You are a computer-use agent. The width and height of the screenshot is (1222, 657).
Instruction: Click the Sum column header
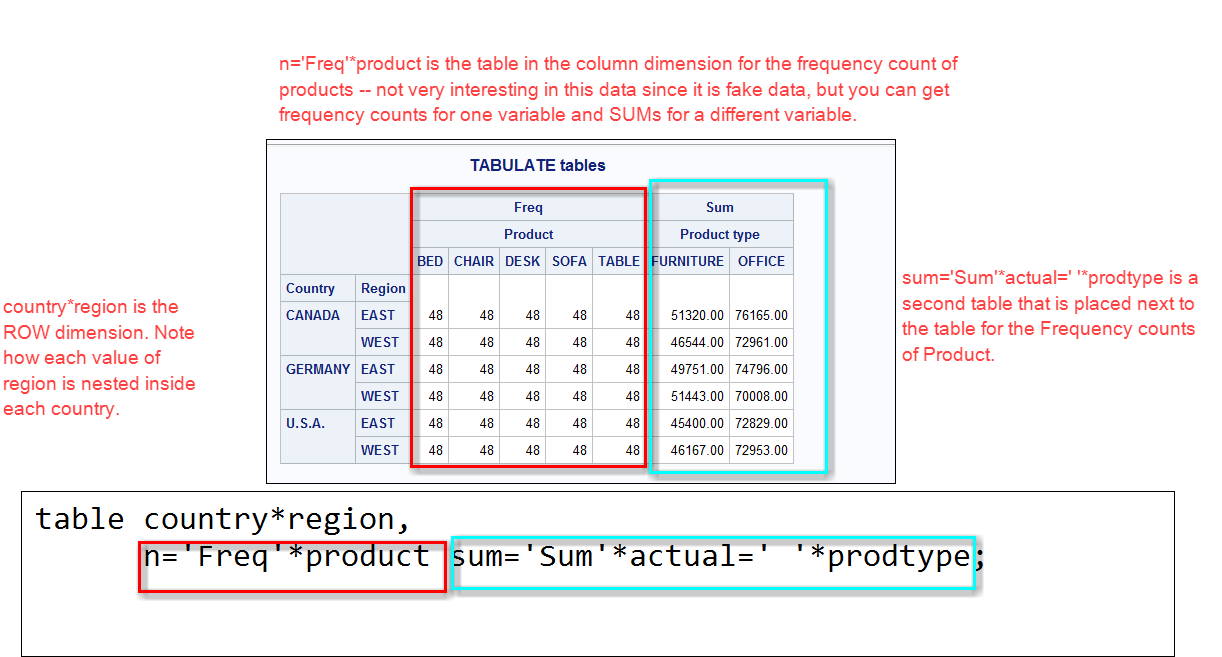pyautogui.click(x=721, y=207)
